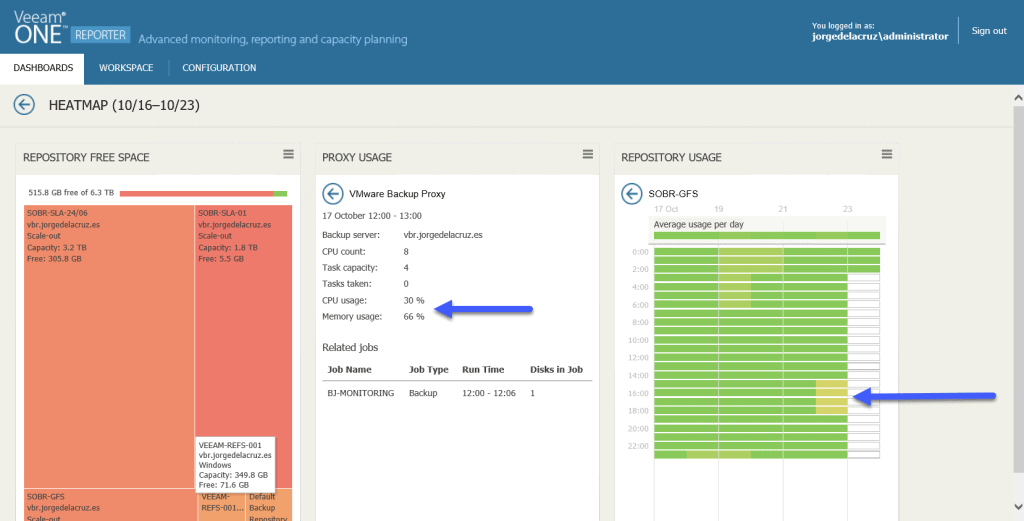The height and width of the screenshot is (521, 1024).
Task: Click the Job Name column header
Action: [349, 370]
